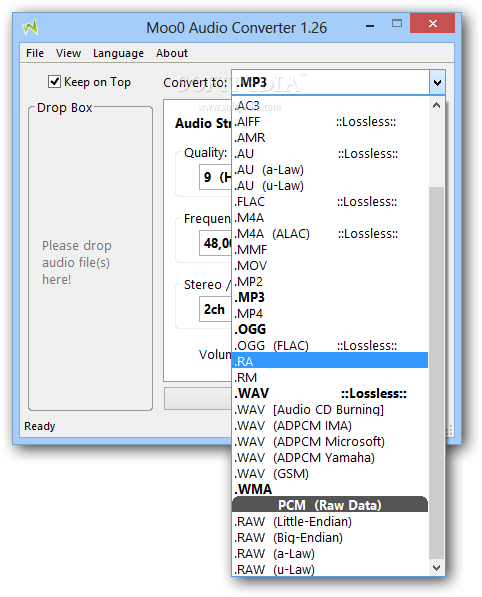
Task: Select .RM format
Action: click(x=330, y=377)
